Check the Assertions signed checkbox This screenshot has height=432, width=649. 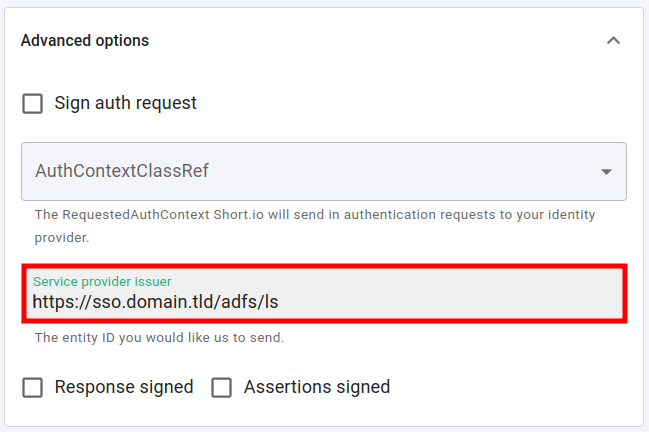(x=222, y=387)
